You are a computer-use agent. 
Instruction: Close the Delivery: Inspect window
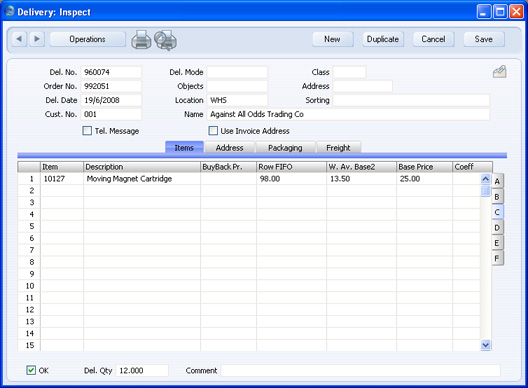[517, 12]
